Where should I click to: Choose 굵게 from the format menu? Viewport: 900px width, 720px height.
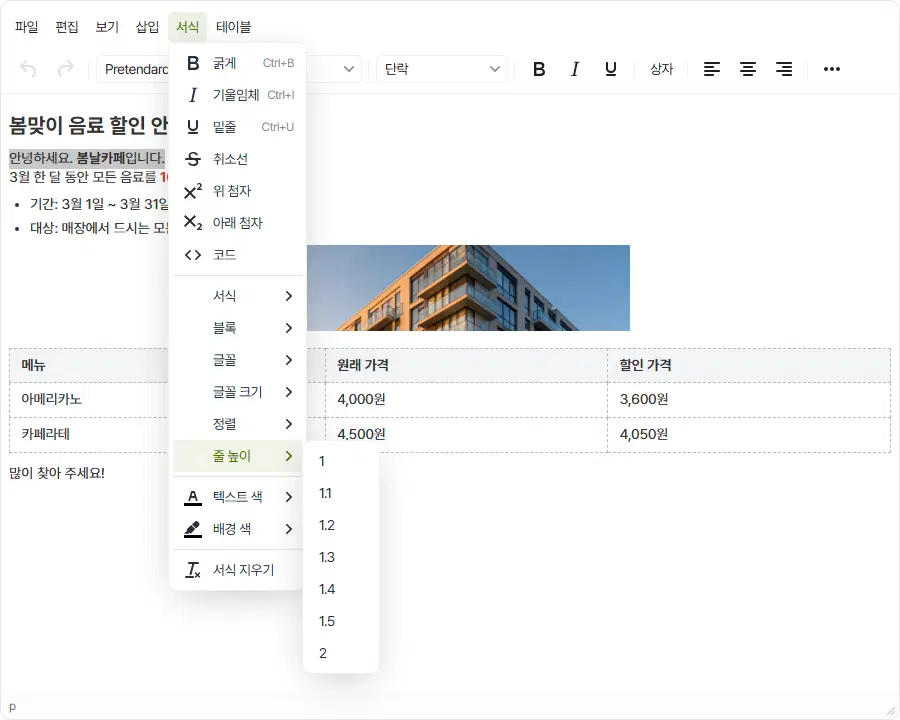[238, 63]
